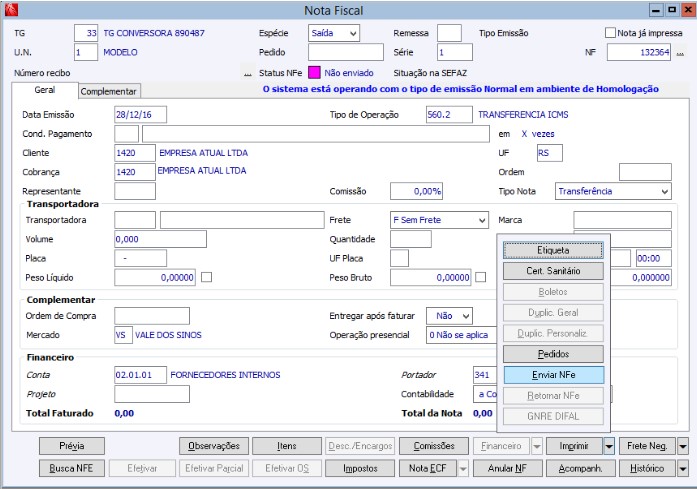Switch to the Complementar tab

coord(109,91)
